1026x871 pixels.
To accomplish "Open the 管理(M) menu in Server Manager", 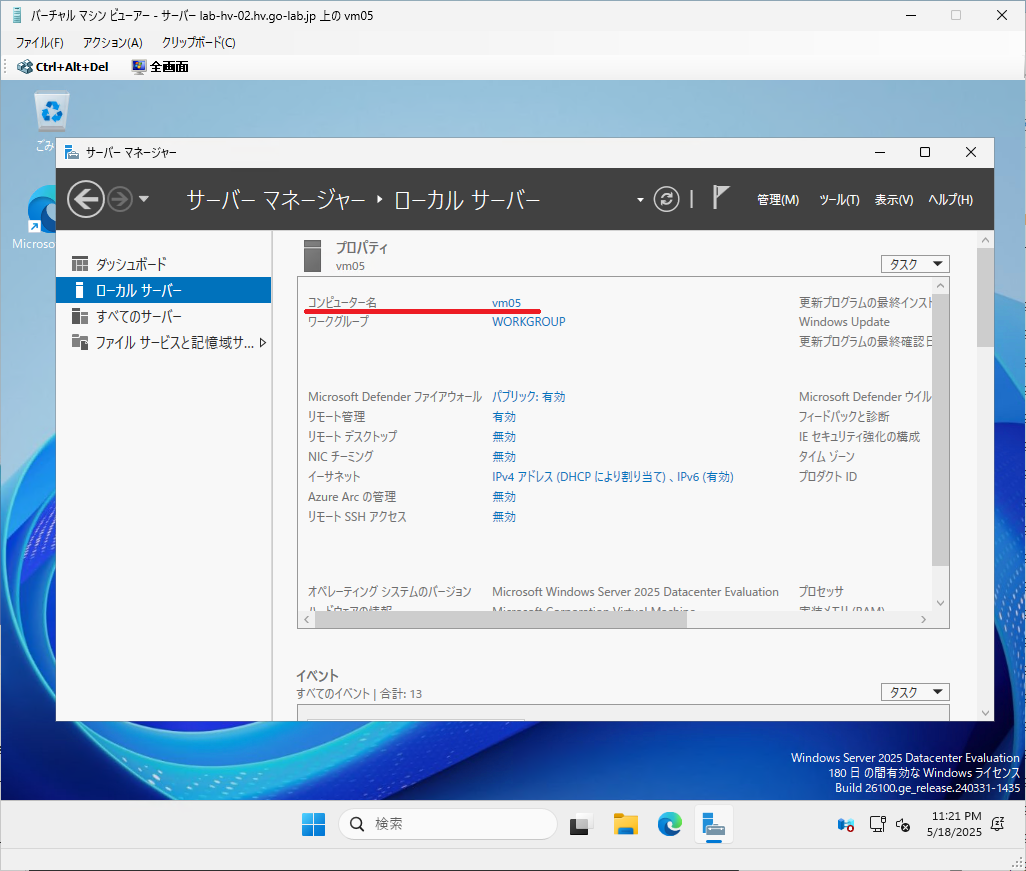I will (x=777, y=200).
